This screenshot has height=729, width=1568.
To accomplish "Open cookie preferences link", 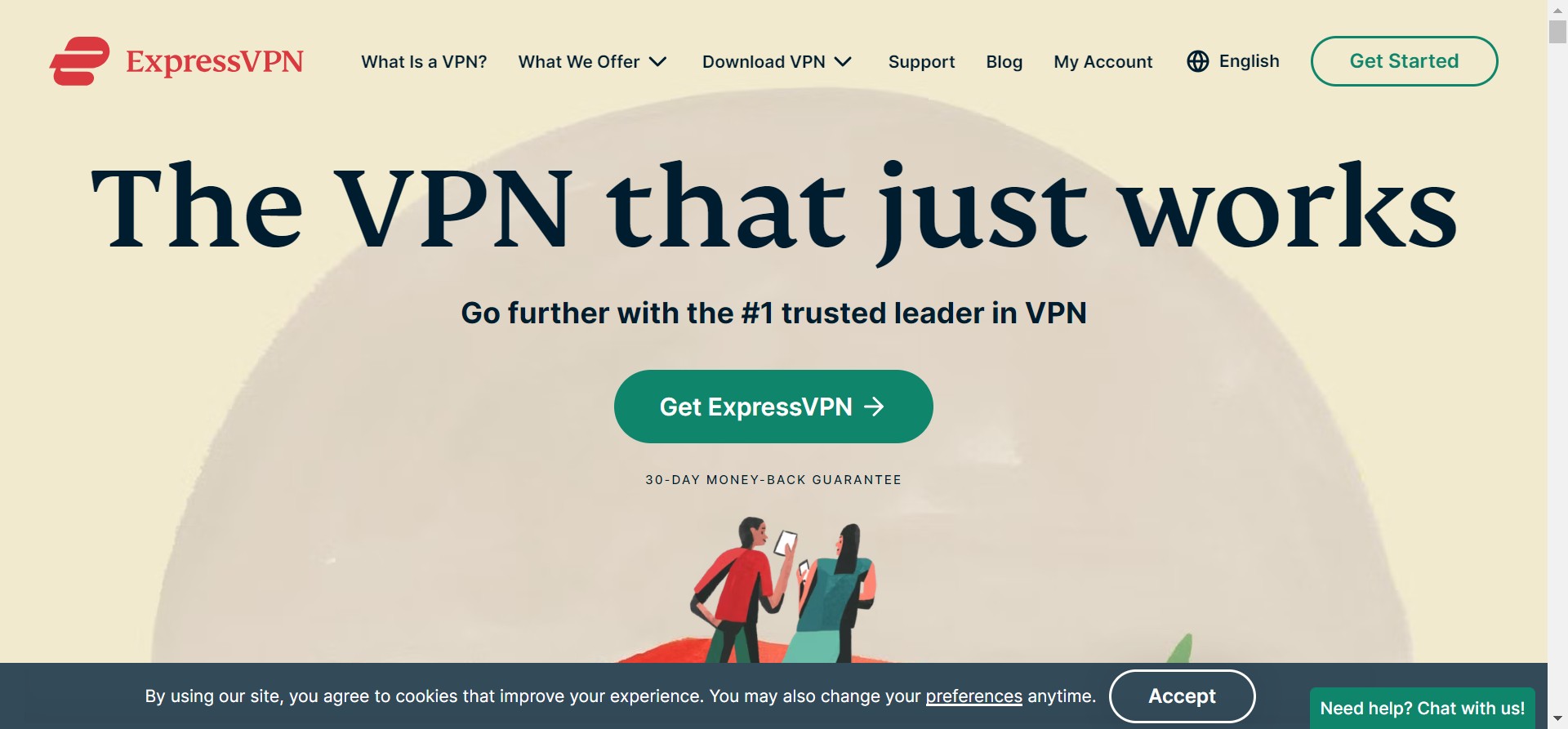I will click(973, 696).
